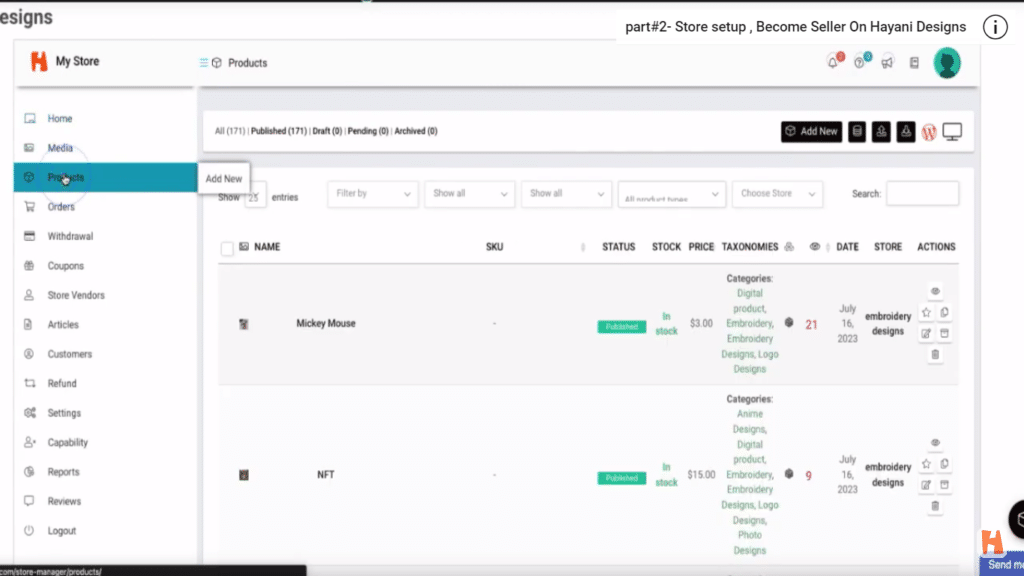1024x576 pixels.
Task: View Mickey Mouse product via eye icon
Action: (935, 291)
